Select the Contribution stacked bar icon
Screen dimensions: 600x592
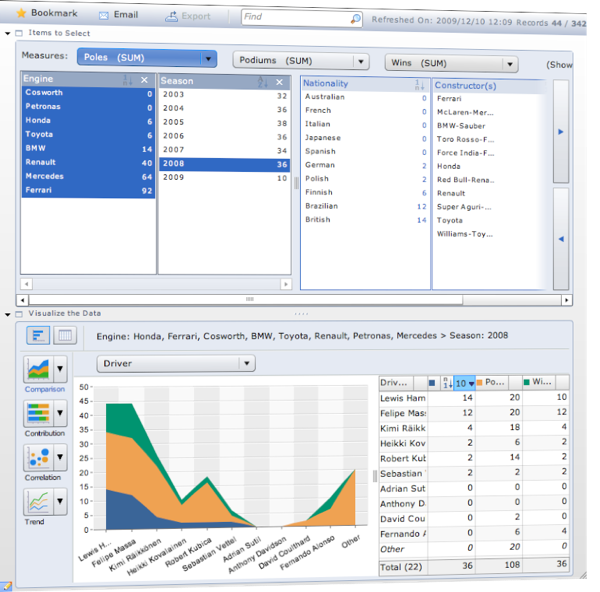pyautogui.click(x=38, y=413)
